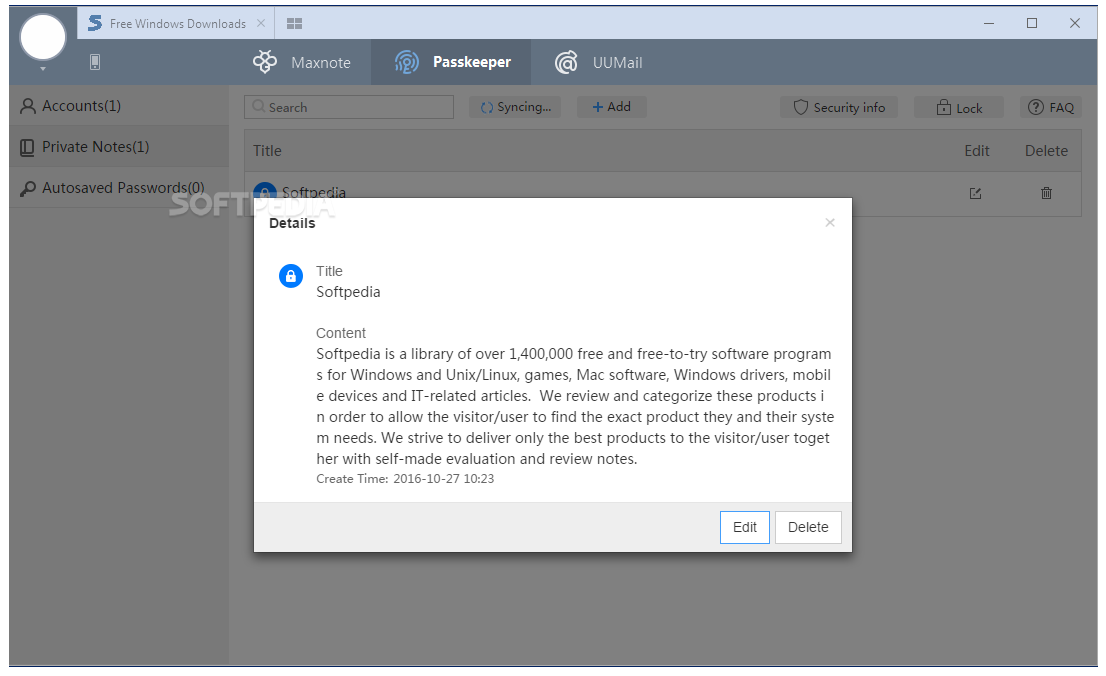Viewport: 1106px width, 676px height.
Task: Click the Syncing... button
Action: (x=515, y=107)
